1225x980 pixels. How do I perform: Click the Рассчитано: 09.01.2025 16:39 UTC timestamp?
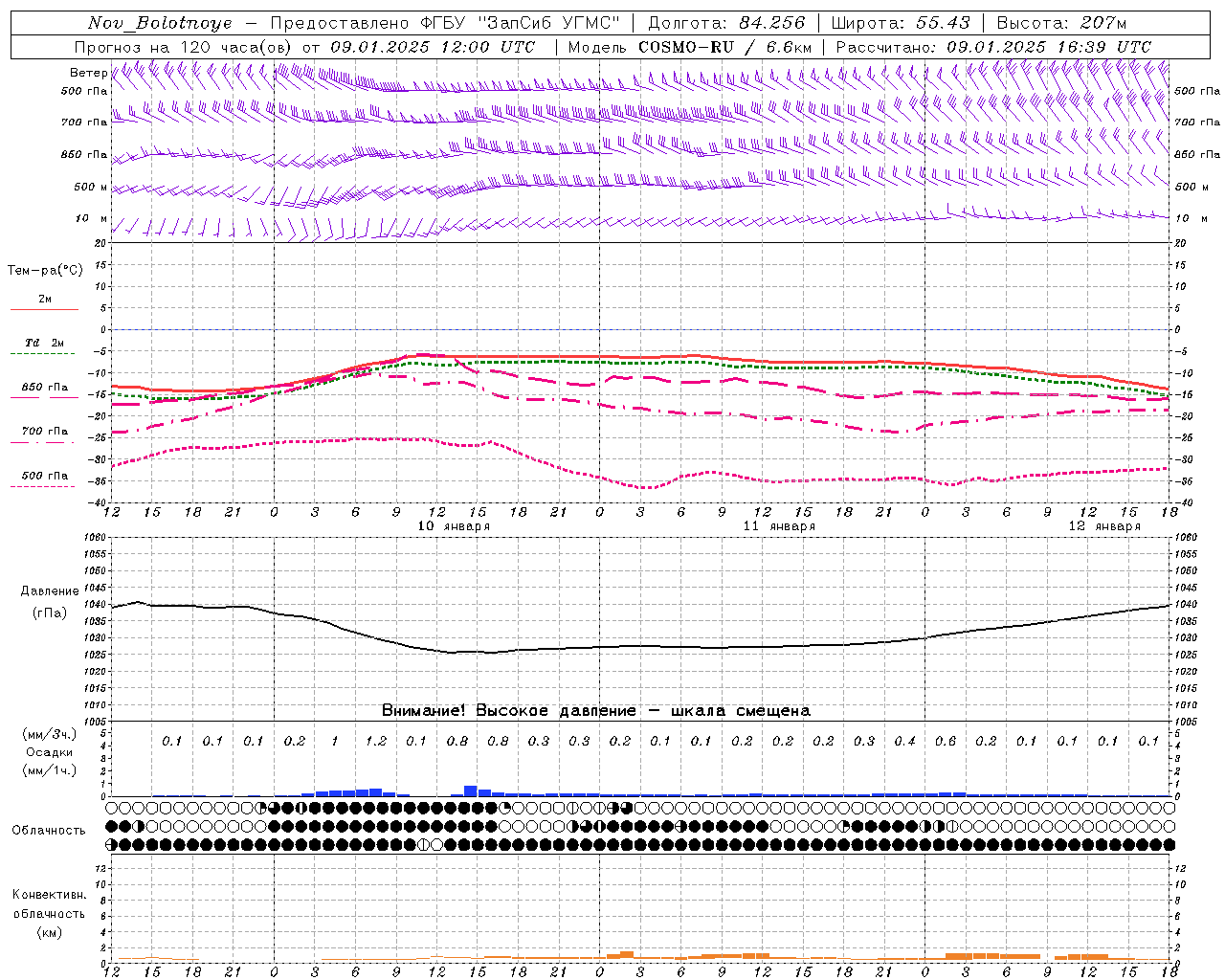[x=993, y=47]
